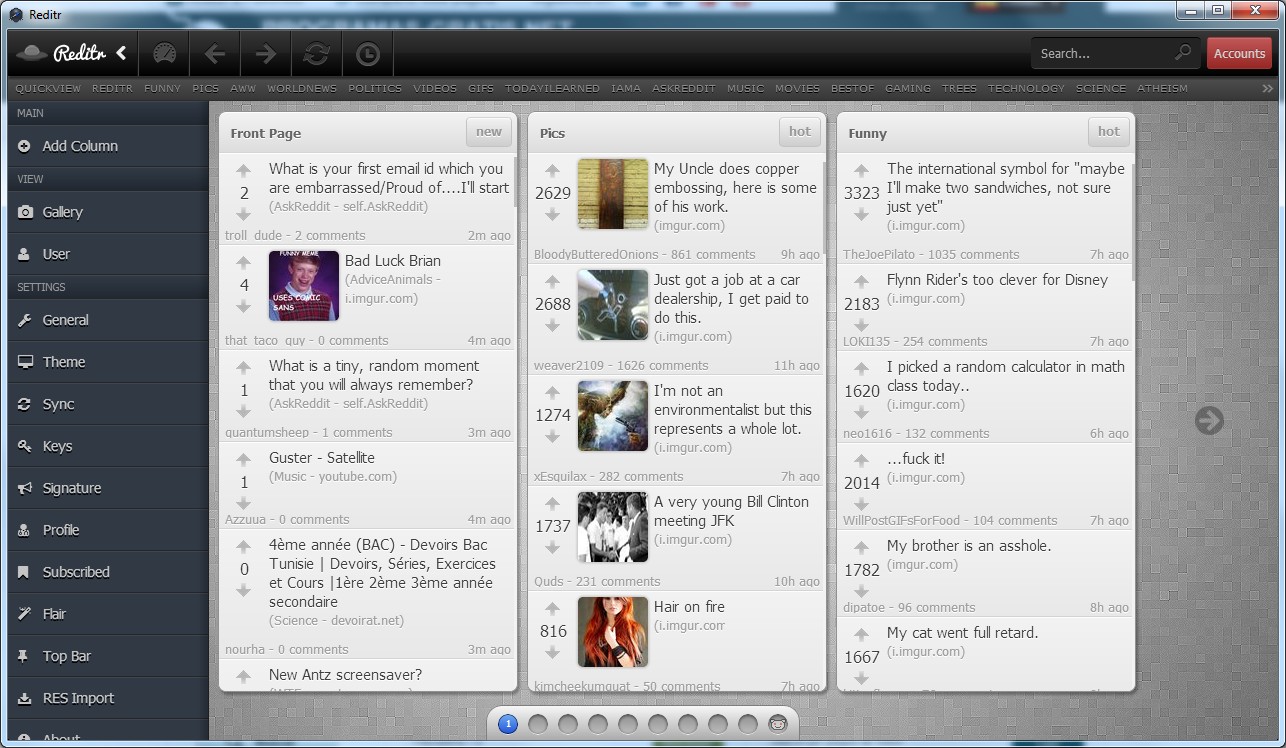Open 'weaver2109 - 1626 comments' link
This screenshot has width=1286, height=748.
621,365
